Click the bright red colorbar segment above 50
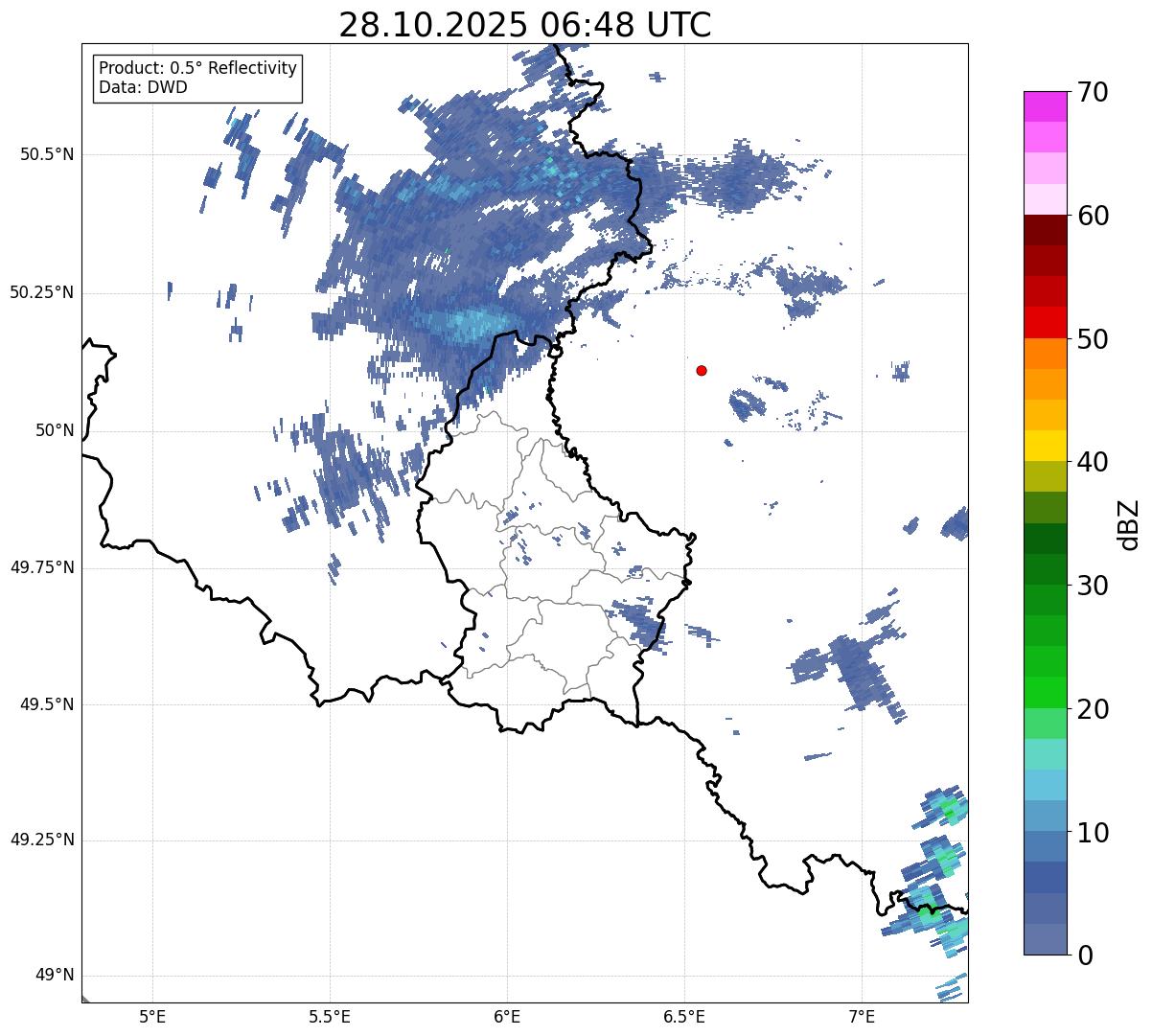This screenshot has height=1036, width=1152. (x=1046, y=322)
